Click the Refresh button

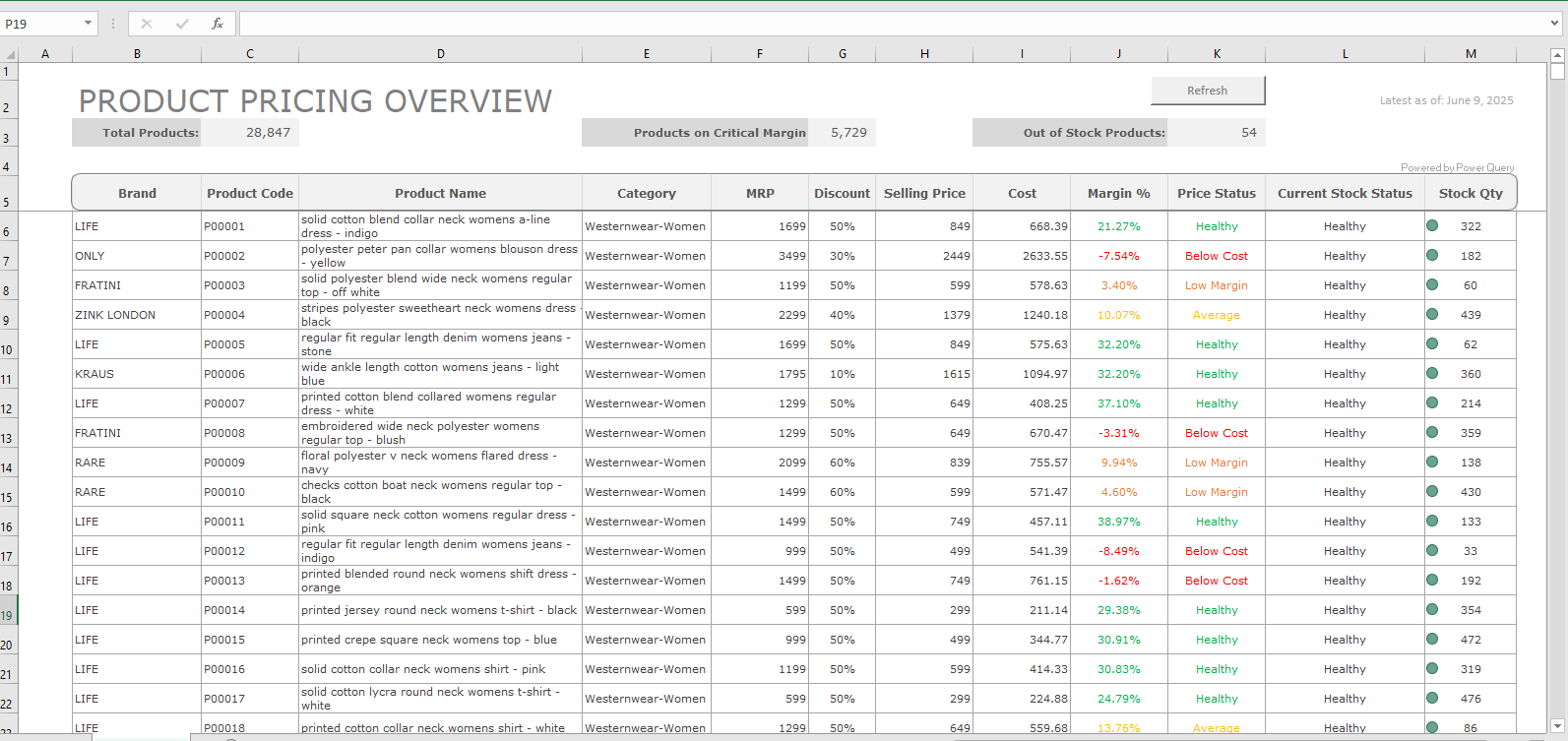(1208, 91)
